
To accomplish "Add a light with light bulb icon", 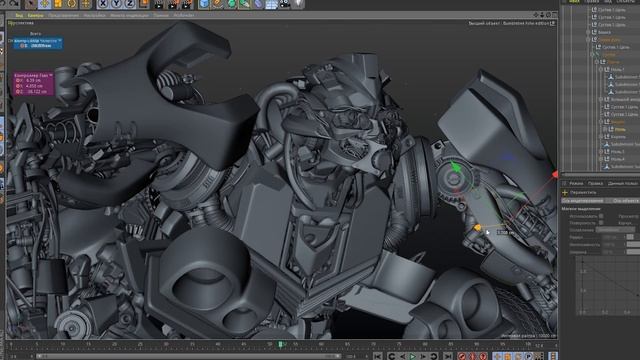I will tap(299, 4).
